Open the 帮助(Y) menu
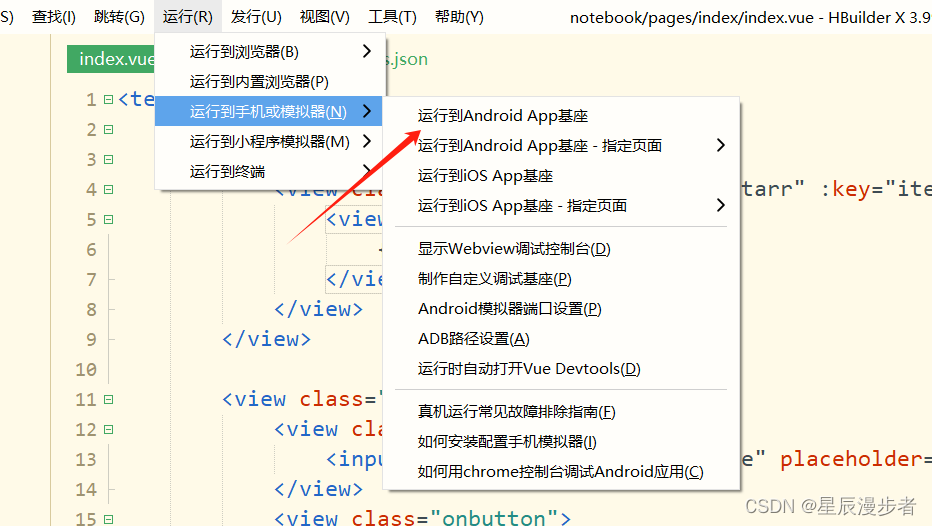This screenshot has width=932, height=526. pos(459,17)
